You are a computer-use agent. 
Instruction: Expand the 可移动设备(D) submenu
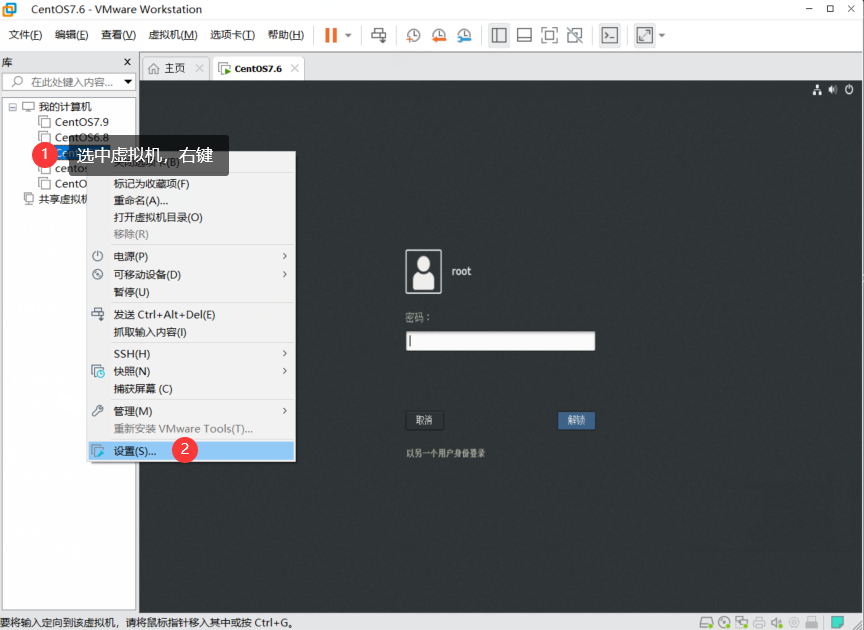pos(191,274)
